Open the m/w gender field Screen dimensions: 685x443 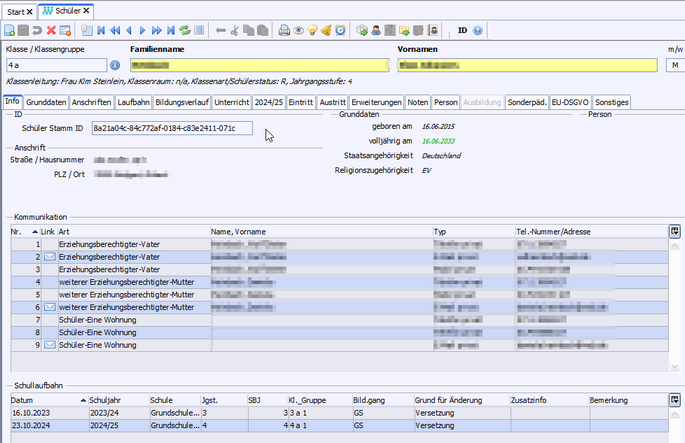[x=673, y=66]
